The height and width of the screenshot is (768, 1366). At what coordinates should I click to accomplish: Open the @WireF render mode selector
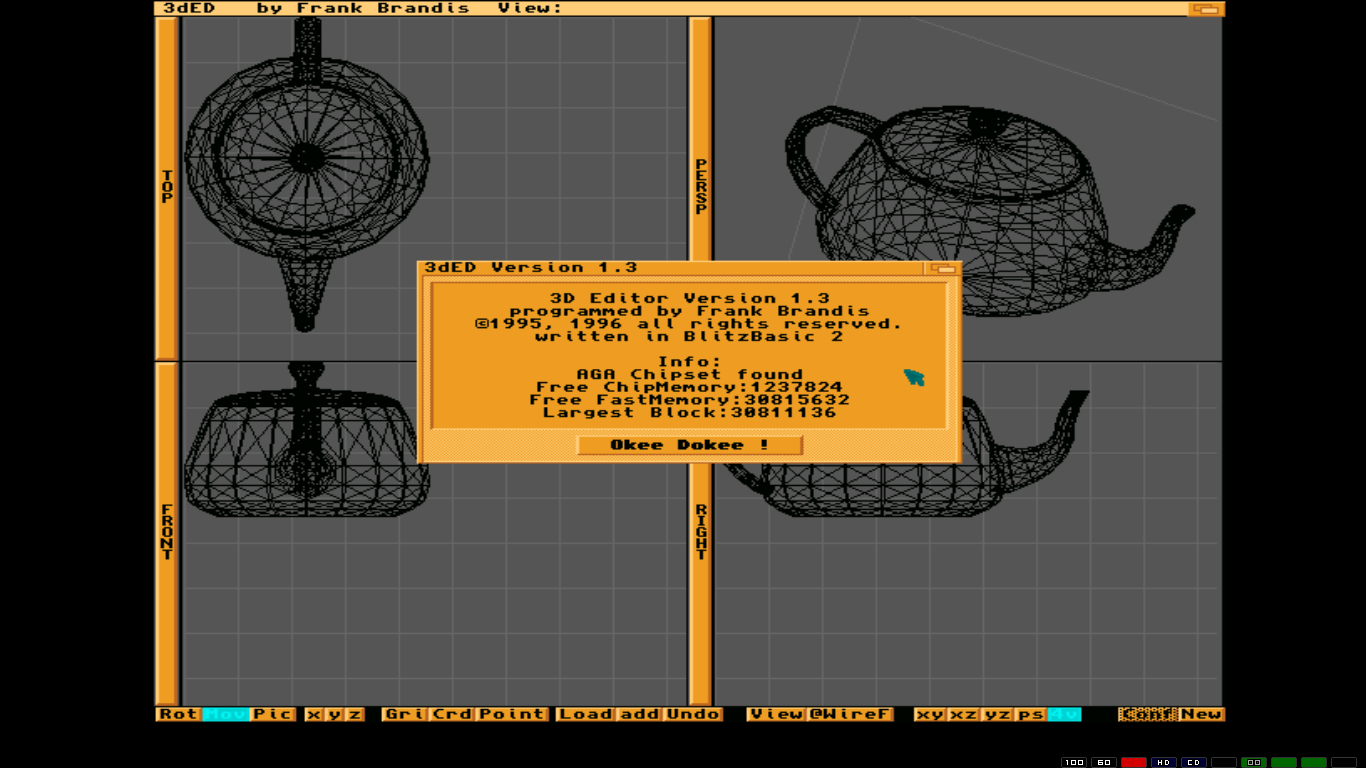coord(849,714)
